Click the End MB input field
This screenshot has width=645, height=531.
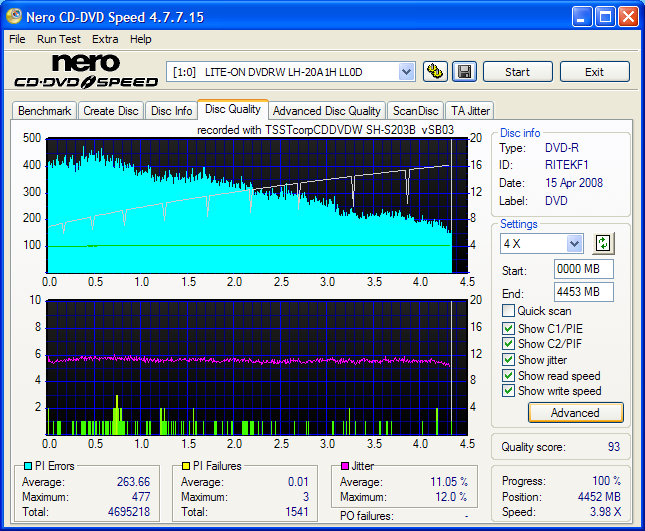click(x=583, y=292)
